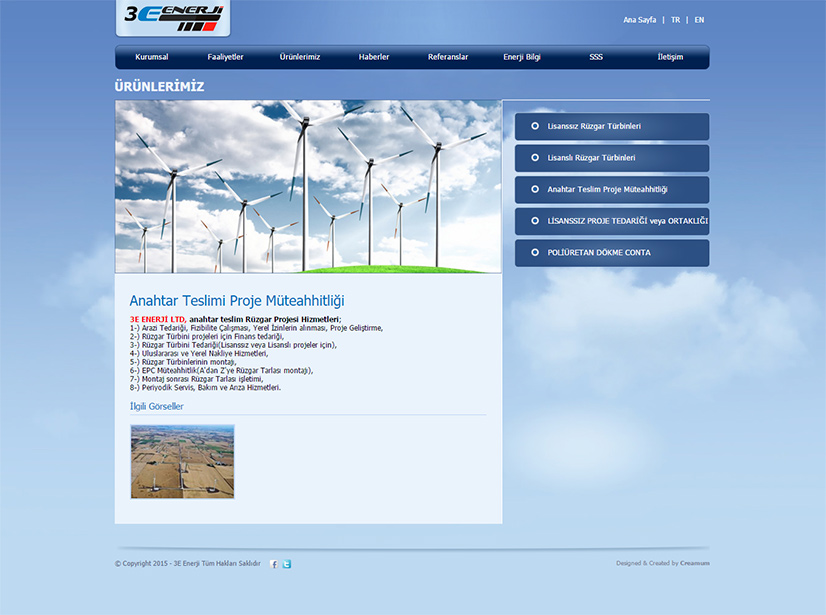Viewport: 826px width, 615px height.
Task: Click bullet icon beside POLİÜRETAN DÖKME CONTA
Action: 535,253
